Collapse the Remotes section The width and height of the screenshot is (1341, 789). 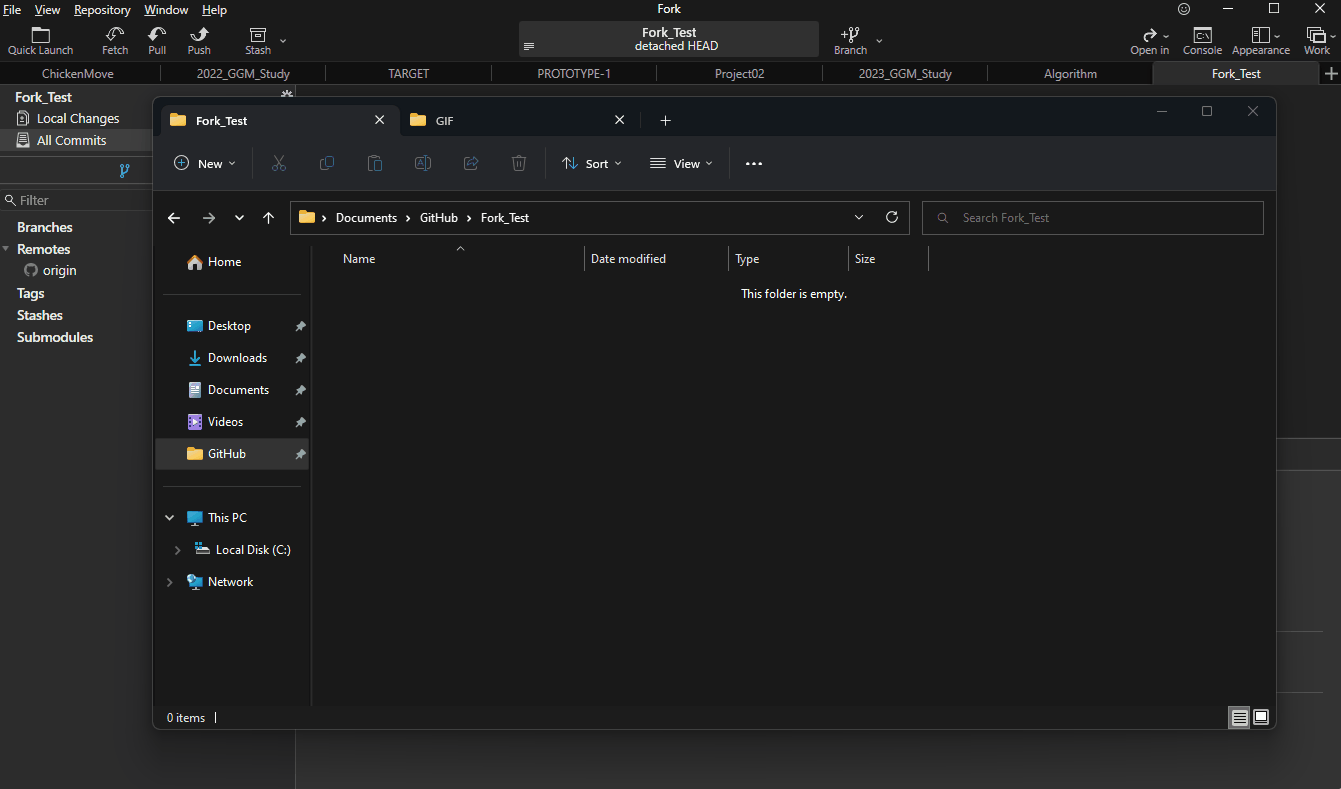click(6, 249)
